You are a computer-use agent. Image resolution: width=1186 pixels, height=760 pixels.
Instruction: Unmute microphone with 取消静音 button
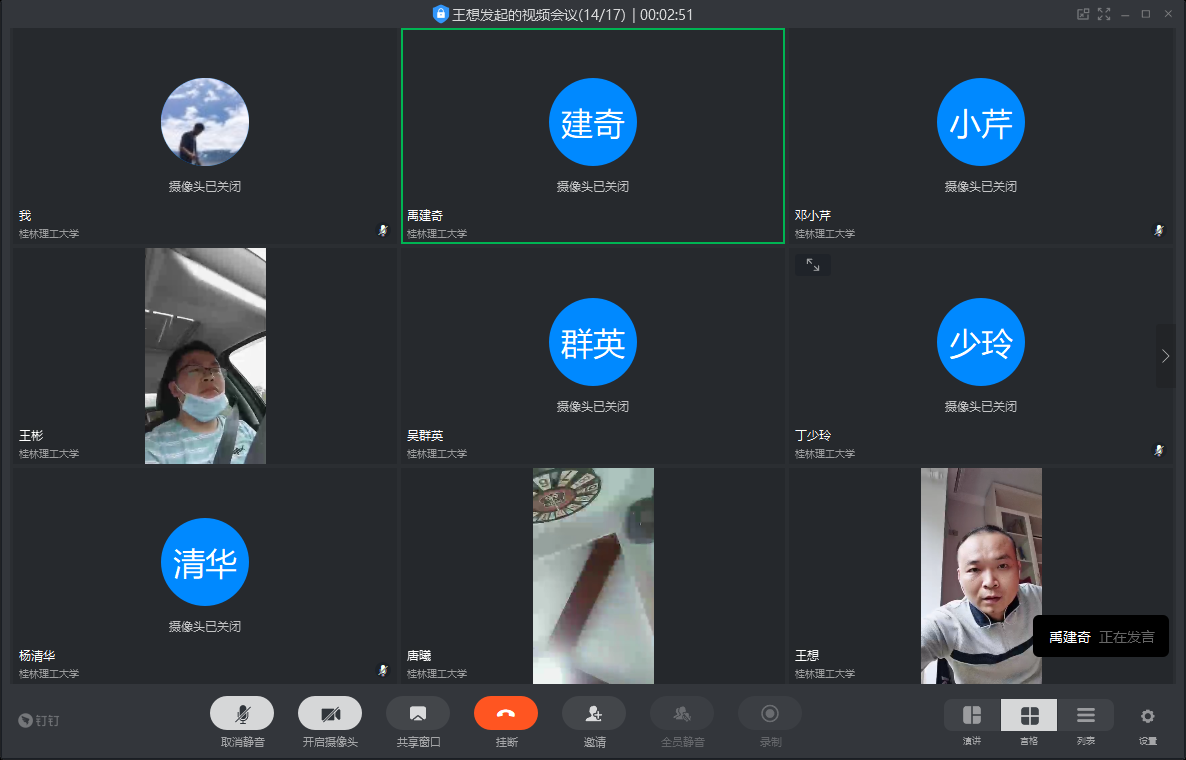point(241,713)
